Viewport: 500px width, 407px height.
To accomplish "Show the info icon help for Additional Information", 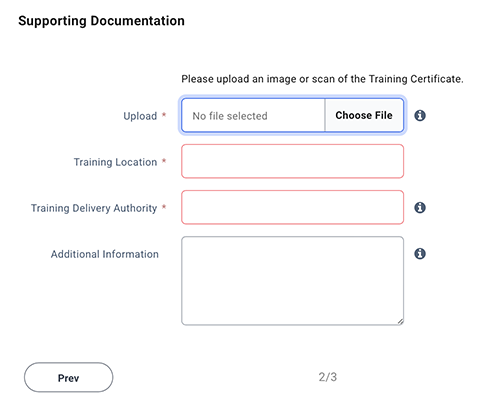I will (420, 254).
